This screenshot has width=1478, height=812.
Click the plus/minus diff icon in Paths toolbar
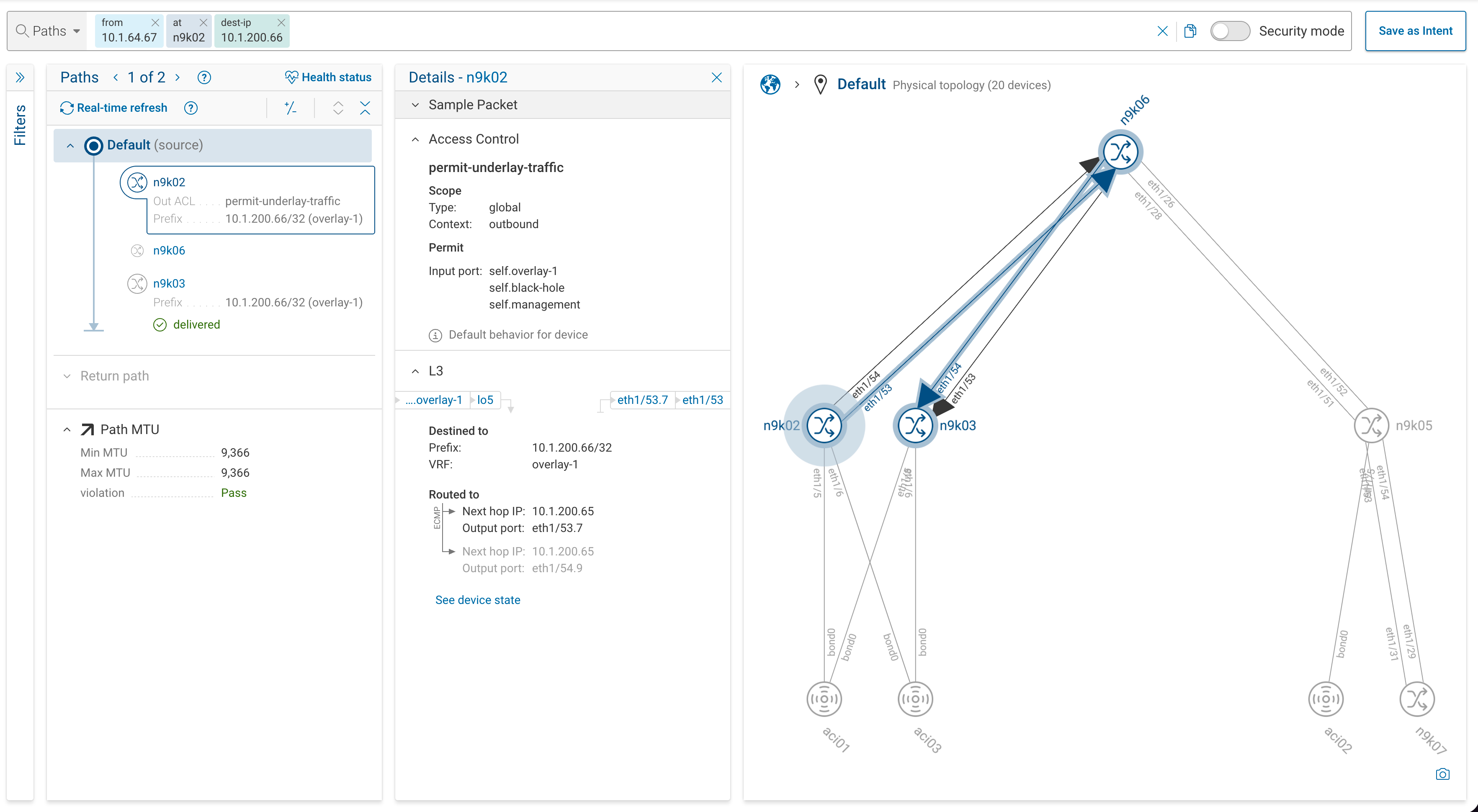point(290,108)
